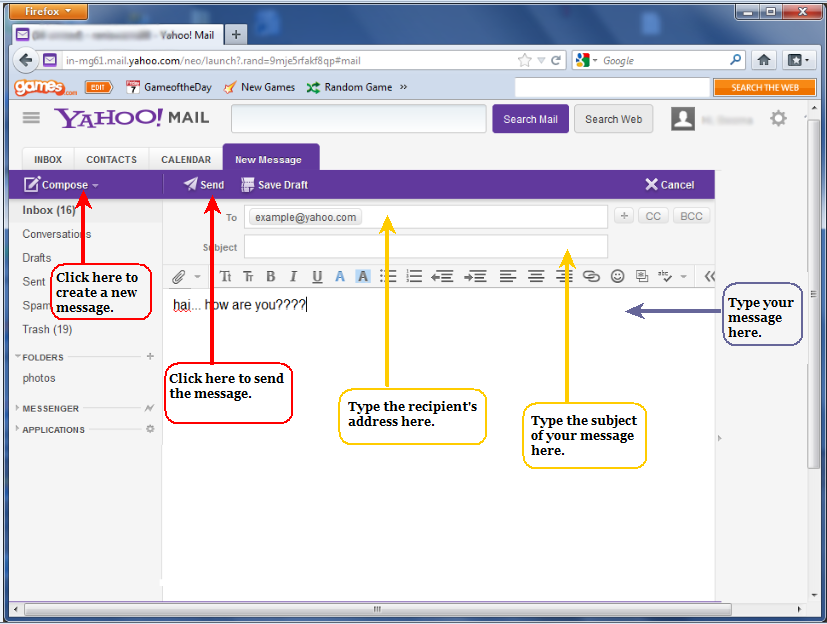Viewport: 827px width, 624px height.
Task: Expand the MESSENGER section
Action: coord(17,408)
